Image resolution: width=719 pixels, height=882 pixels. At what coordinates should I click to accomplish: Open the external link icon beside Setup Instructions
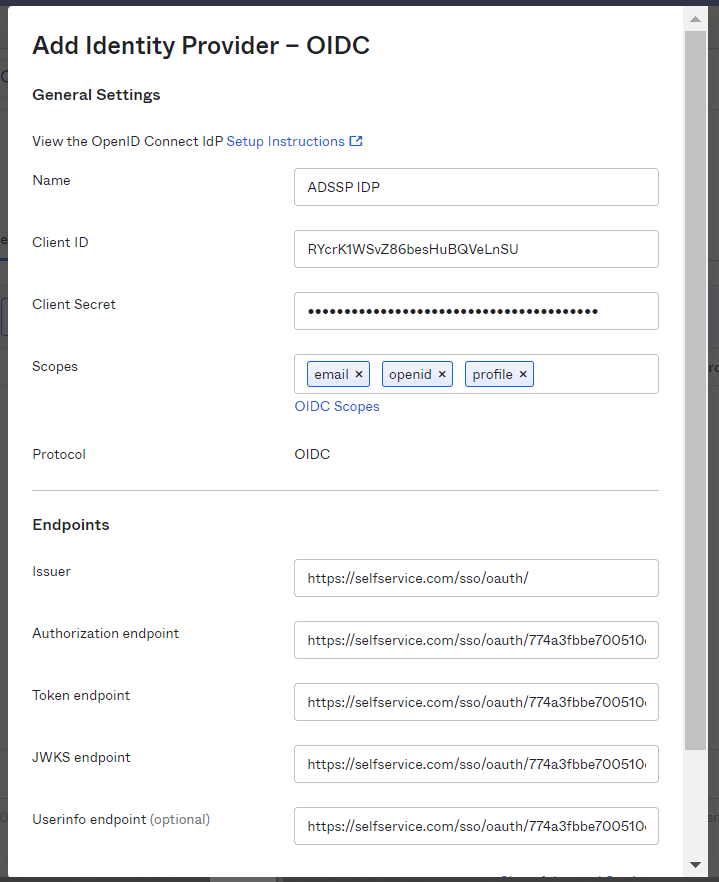(356, 142)
